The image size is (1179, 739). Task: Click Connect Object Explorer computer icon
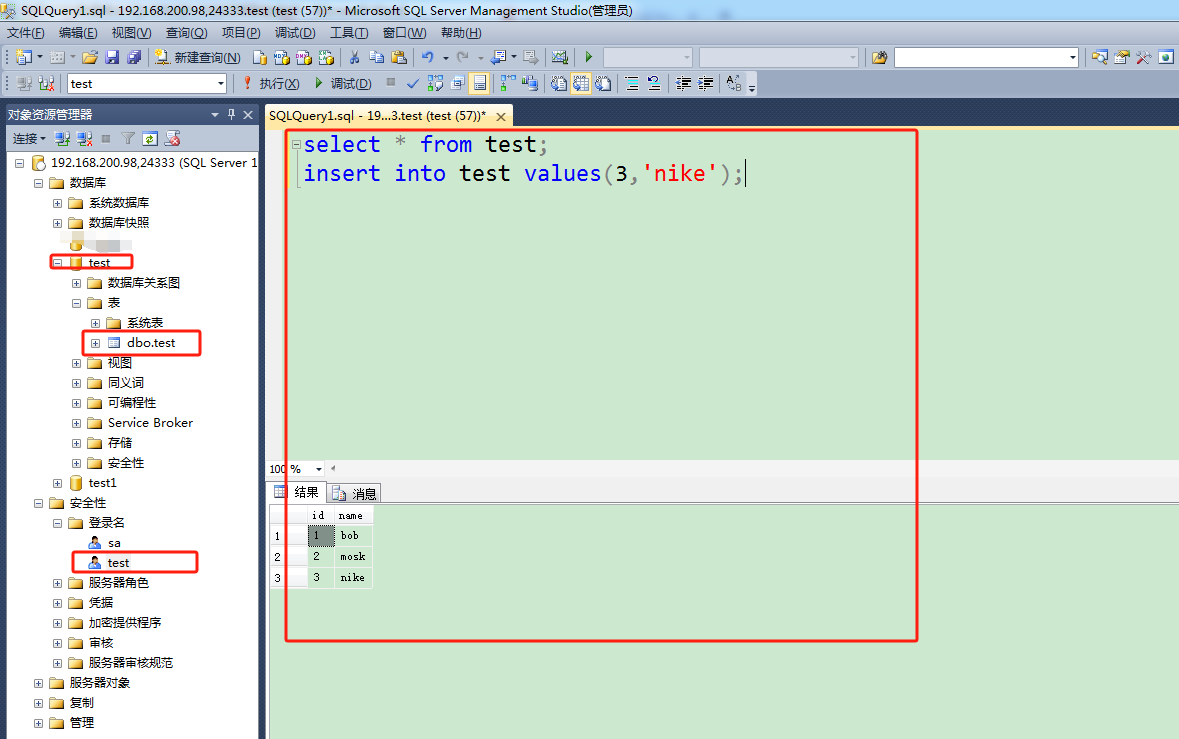tap(62, 138)
